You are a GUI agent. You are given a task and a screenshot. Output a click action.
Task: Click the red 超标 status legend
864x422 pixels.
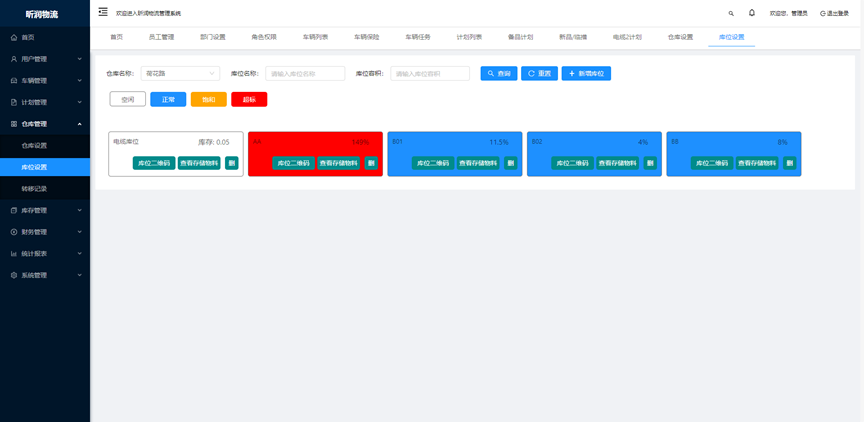pyautogui.click(x=249, y=99)
